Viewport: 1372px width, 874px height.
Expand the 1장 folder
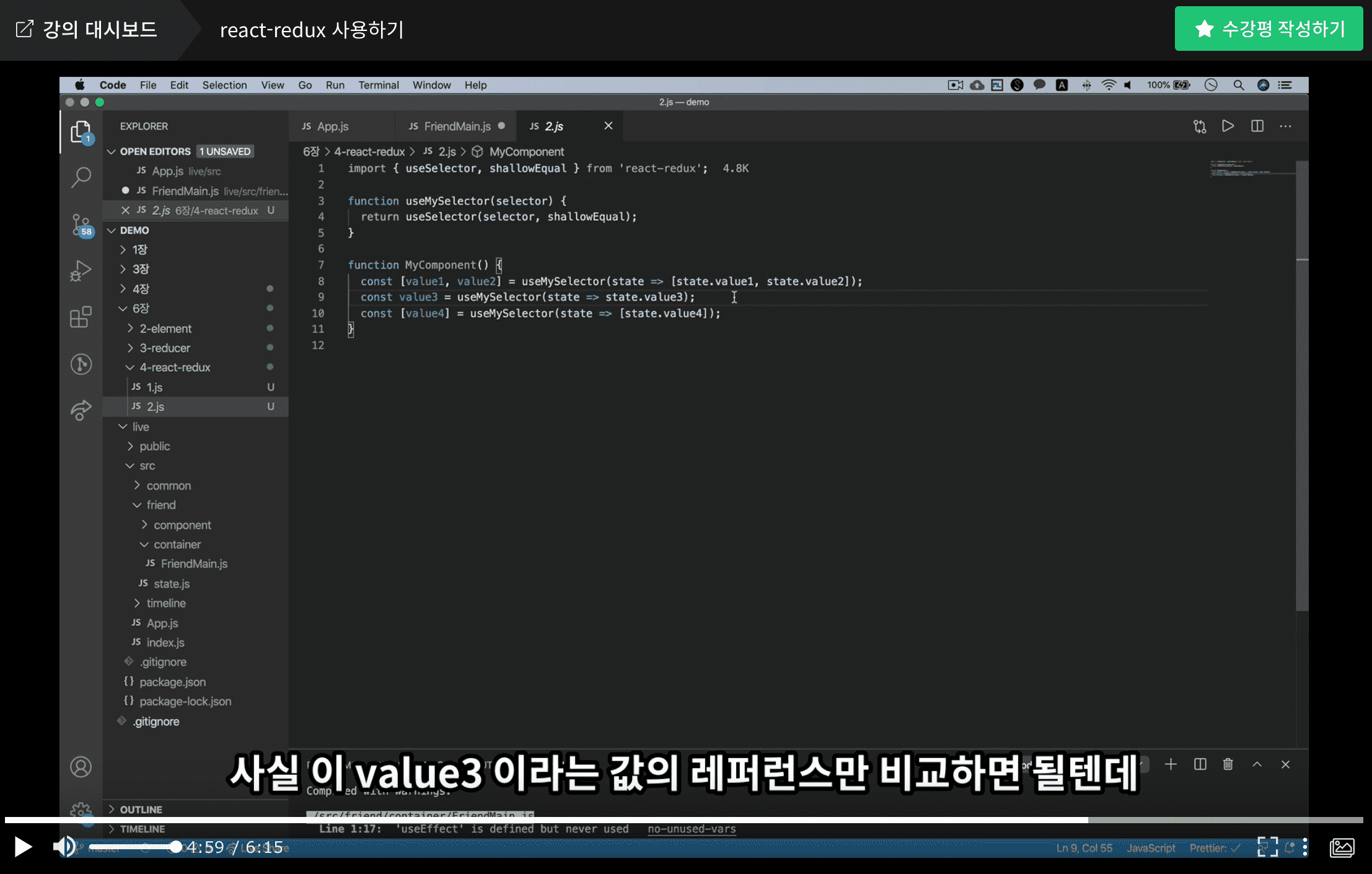140,250
